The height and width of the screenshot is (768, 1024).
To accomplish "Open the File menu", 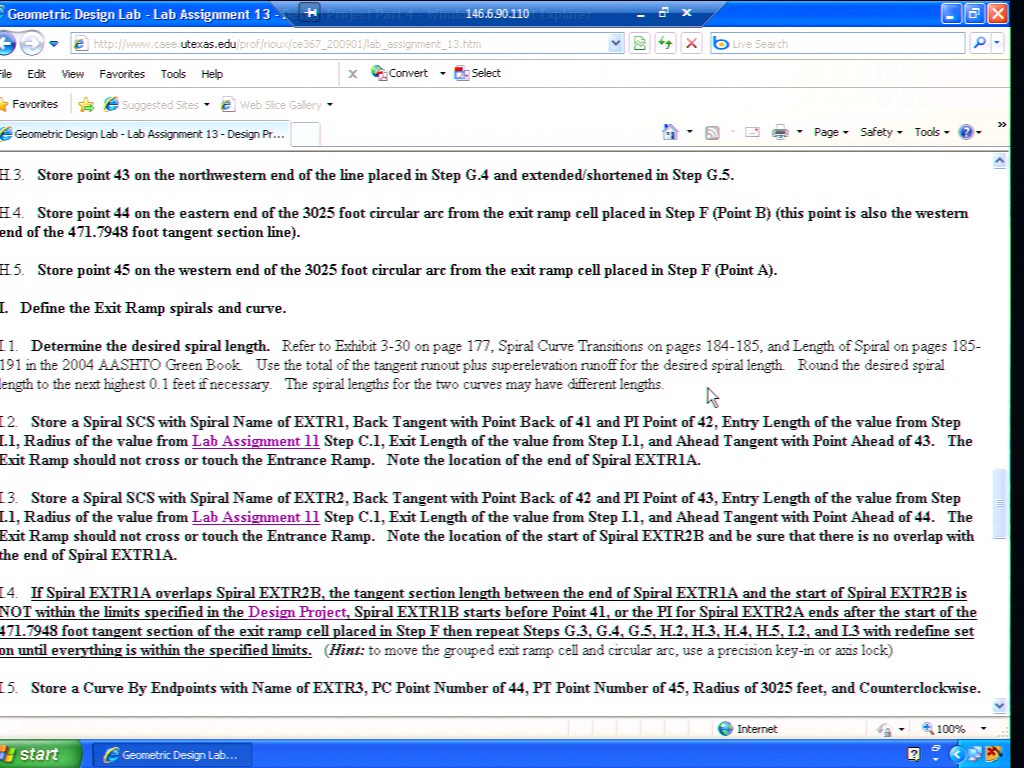I will tap(6, 74).
